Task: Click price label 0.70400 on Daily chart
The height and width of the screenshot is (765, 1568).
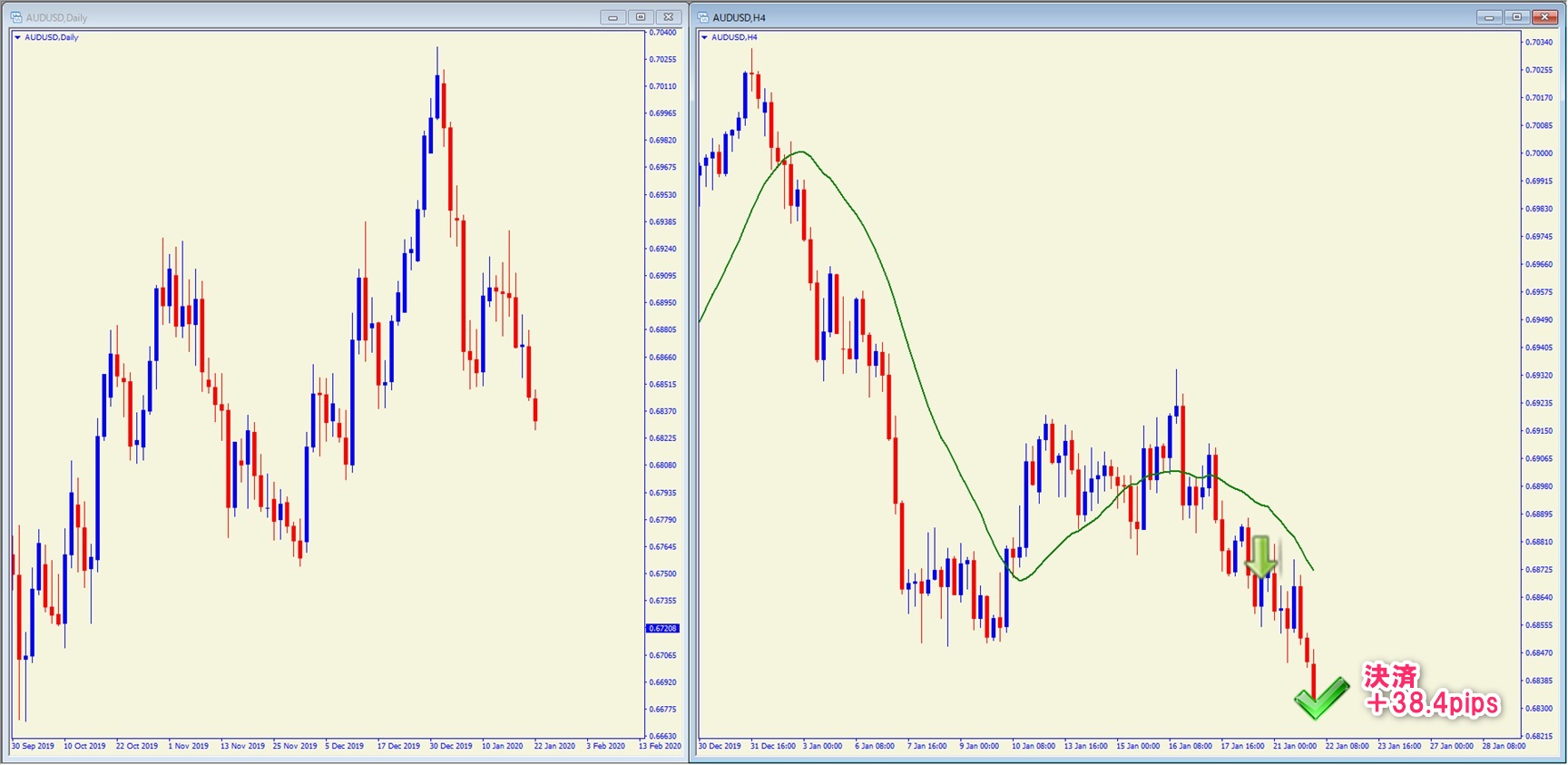Action: pyautogui.click(x=662, y=33)
